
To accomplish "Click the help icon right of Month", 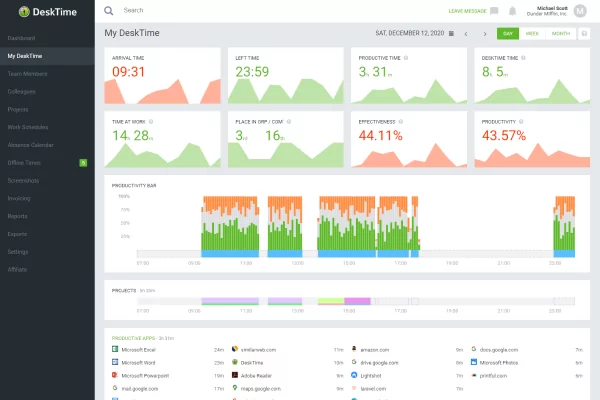I will (584, 34).
